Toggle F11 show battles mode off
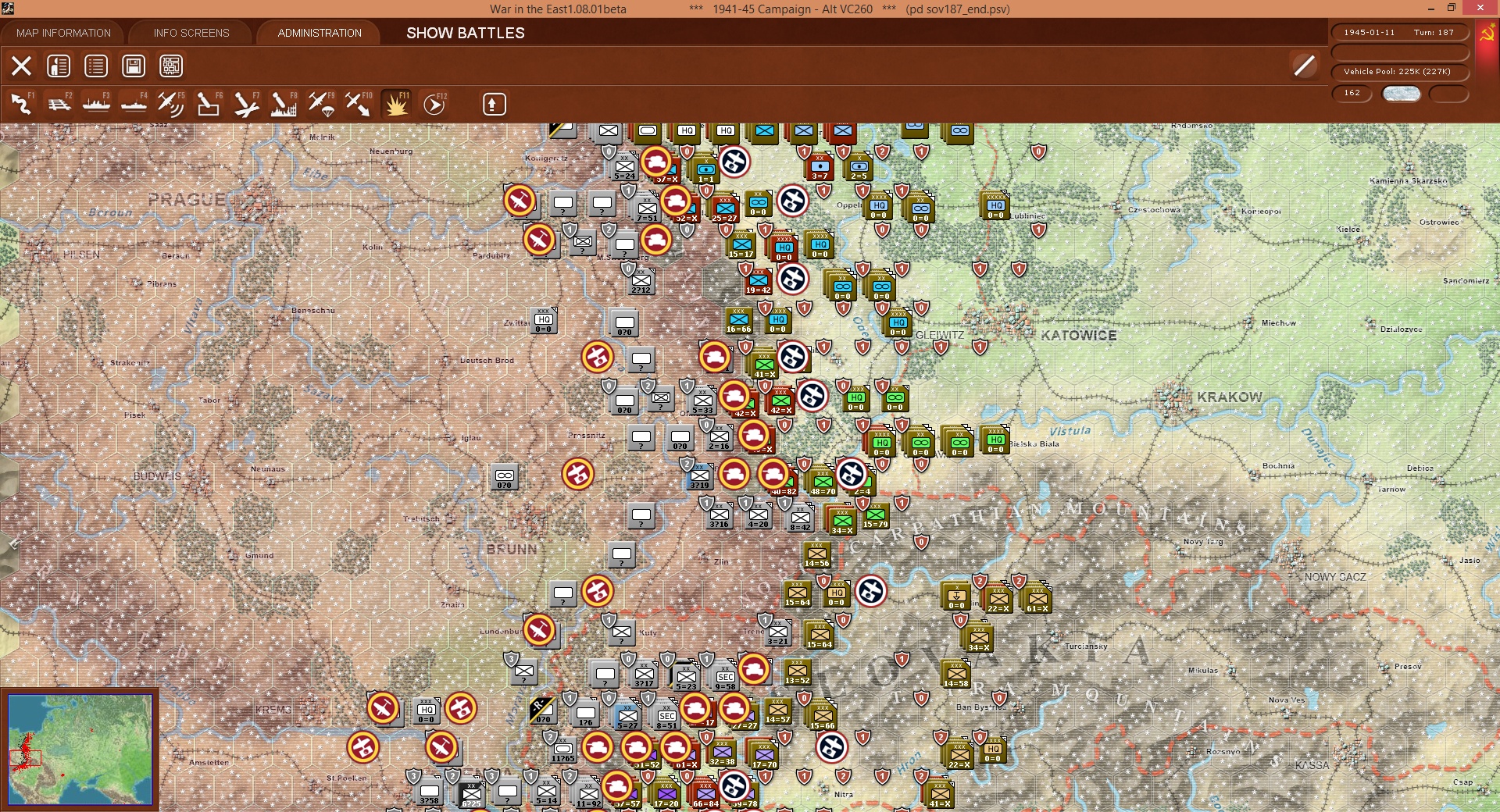 396,104
